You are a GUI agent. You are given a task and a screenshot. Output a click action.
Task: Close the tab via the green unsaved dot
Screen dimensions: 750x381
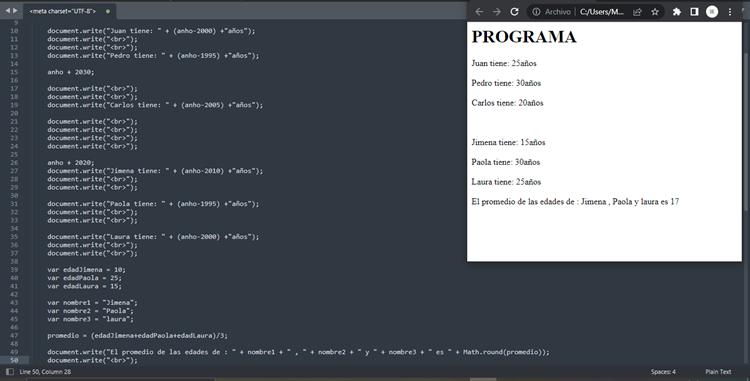click(108, 11)
